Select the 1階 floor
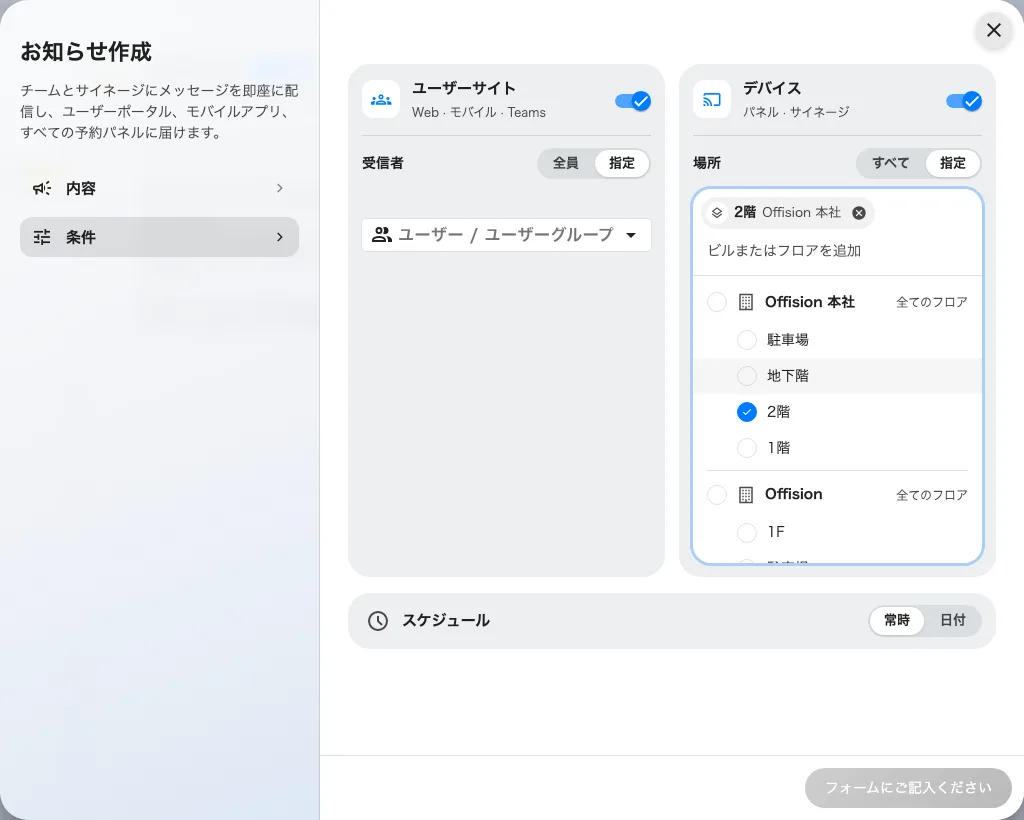Image resolution: width=1024 pixels, height=820 pixels. pyautogui.click(x=747, y=447)
